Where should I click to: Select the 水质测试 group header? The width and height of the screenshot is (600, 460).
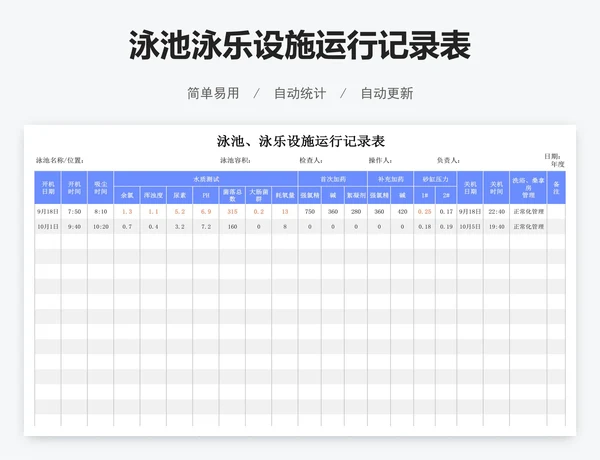(206, 179)
